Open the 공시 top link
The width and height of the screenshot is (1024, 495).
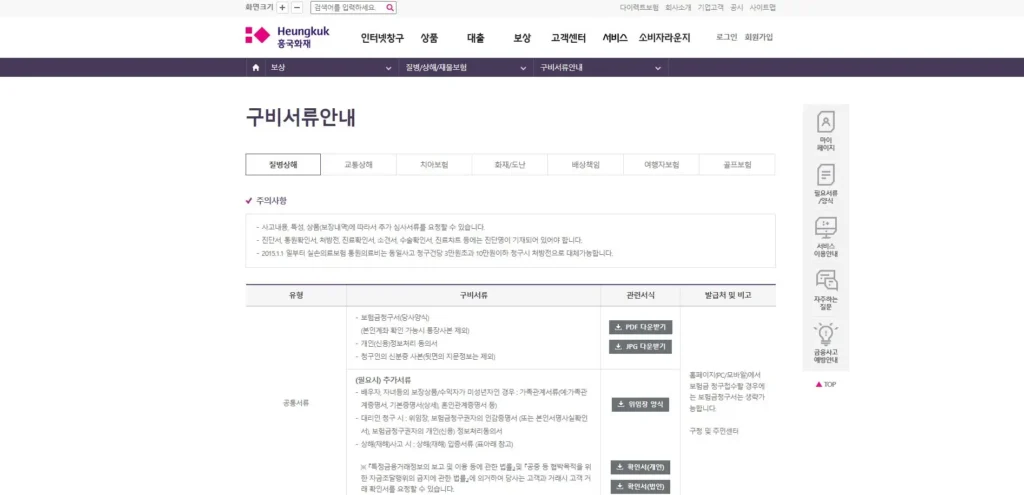[x=737, y=8]
